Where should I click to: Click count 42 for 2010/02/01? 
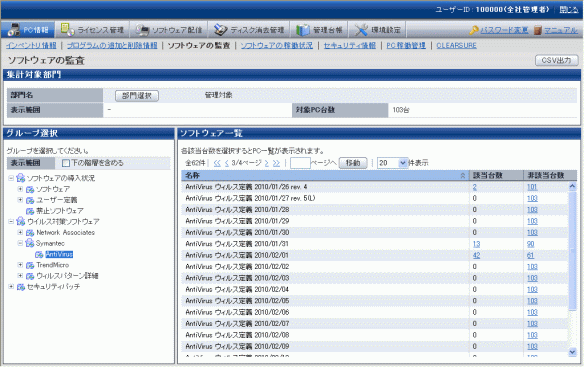[476, 256]
